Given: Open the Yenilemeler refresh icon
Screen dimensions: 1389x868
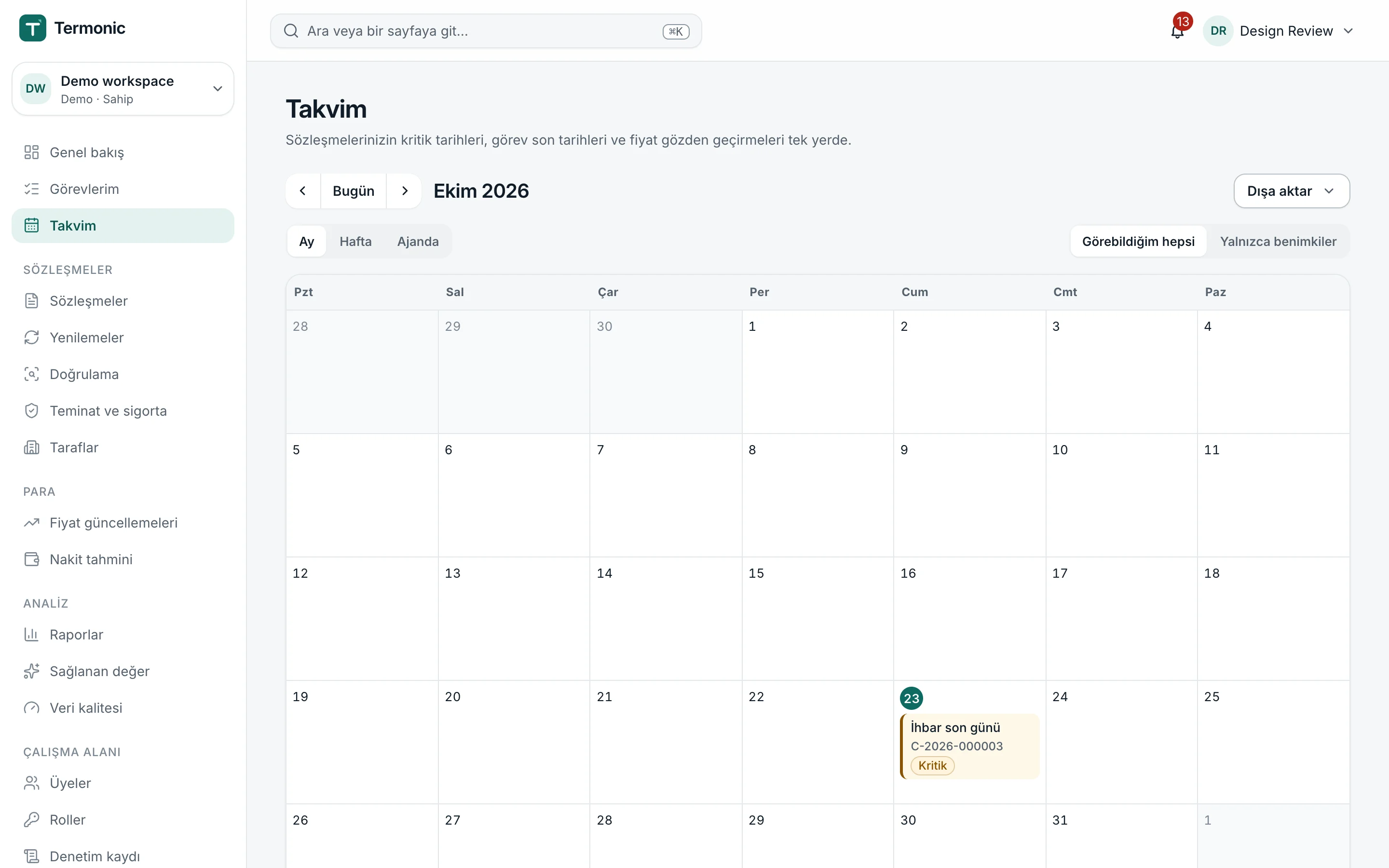Looking at the screenshot, I should pos(31,338).
